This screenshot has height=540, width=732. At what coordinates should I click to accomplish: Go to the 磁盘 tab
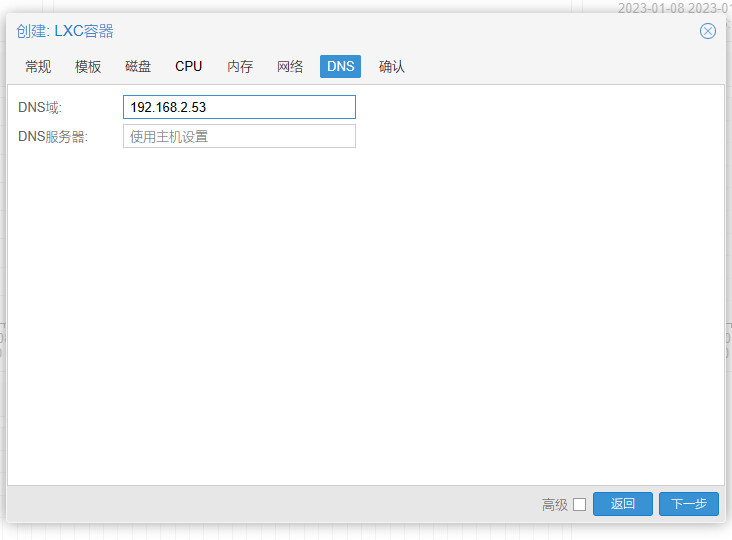pyautogui.click(x=138, y=66)
